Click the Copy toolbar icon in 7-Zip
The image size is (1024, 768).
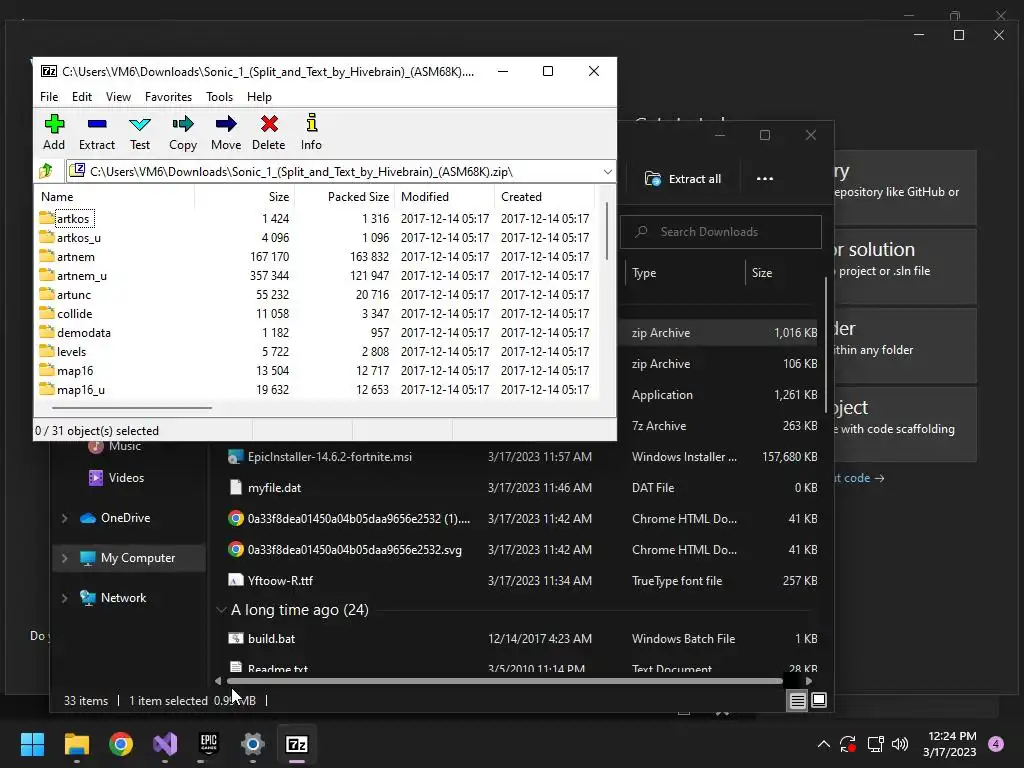coord(183,132)
